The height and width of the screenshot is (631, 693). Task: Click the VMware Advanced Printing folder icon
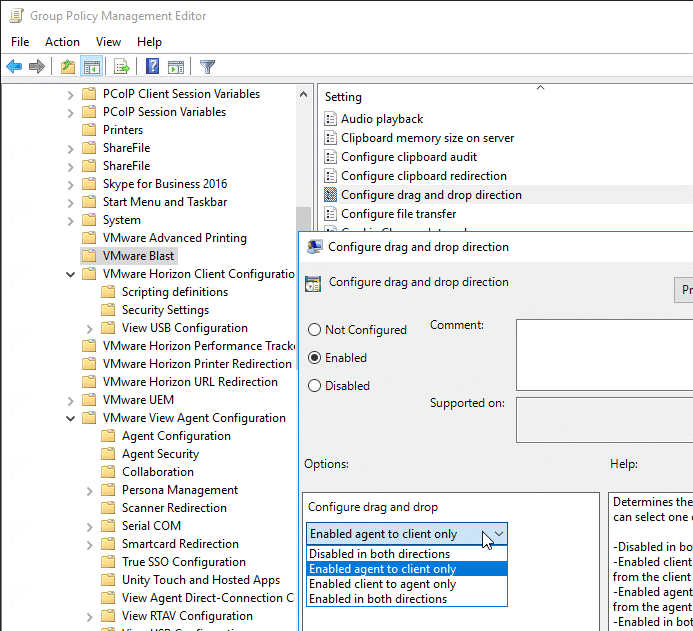pyautogui.click(x=89, y=238)
